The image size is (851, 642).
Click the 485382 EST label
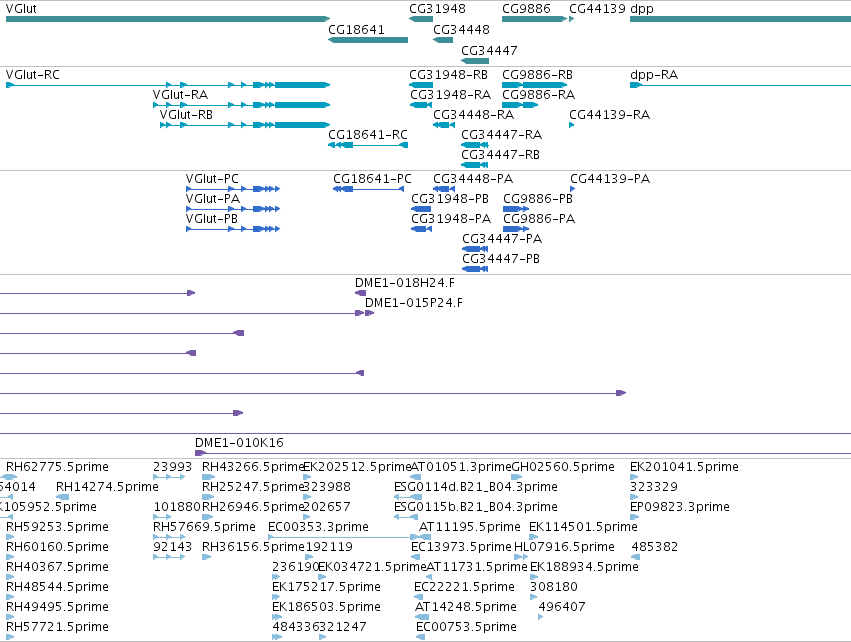655,548
